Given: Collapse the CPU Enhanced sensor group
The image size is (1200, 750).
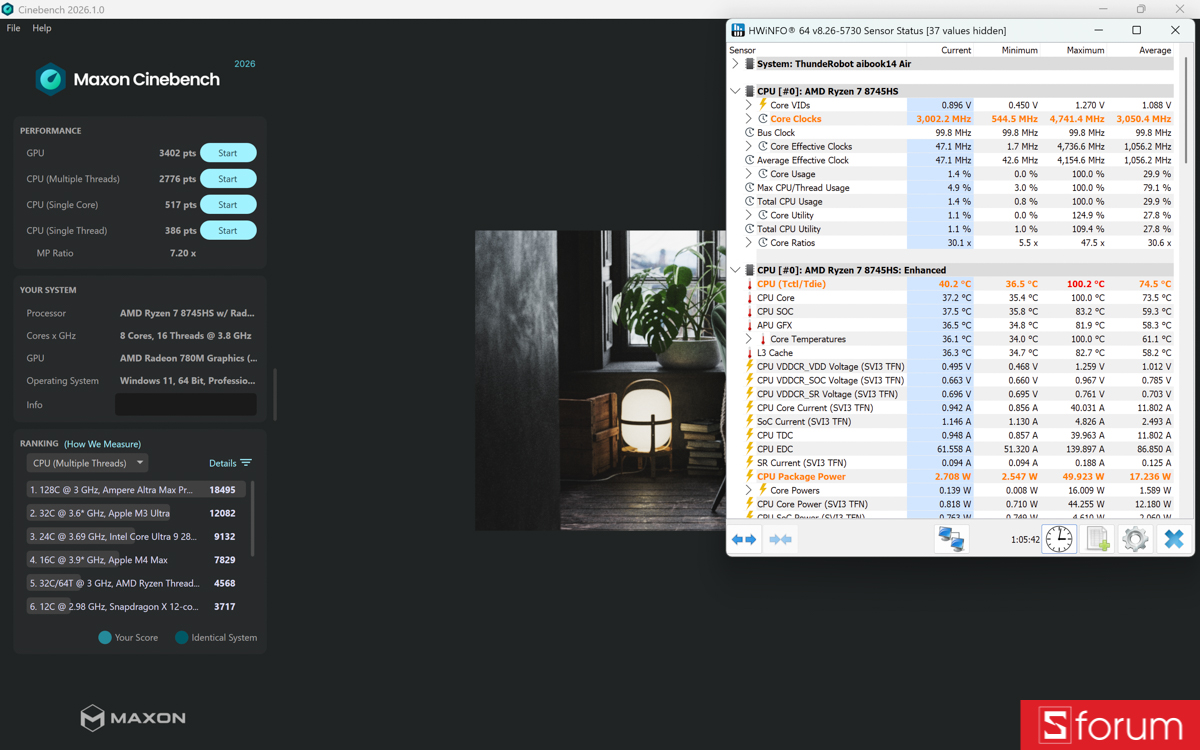Looking at the screenshot, I should click(736, 270).
